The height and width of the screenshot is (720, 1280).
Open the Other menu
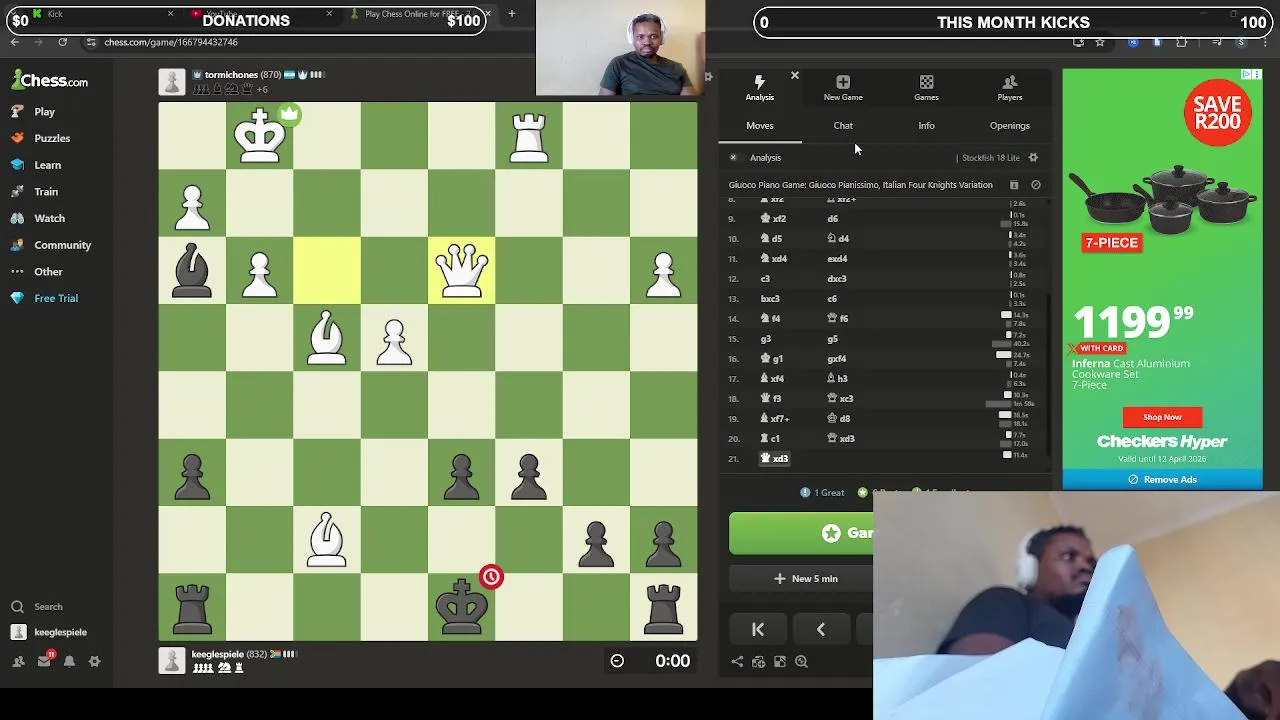point(38,271)
